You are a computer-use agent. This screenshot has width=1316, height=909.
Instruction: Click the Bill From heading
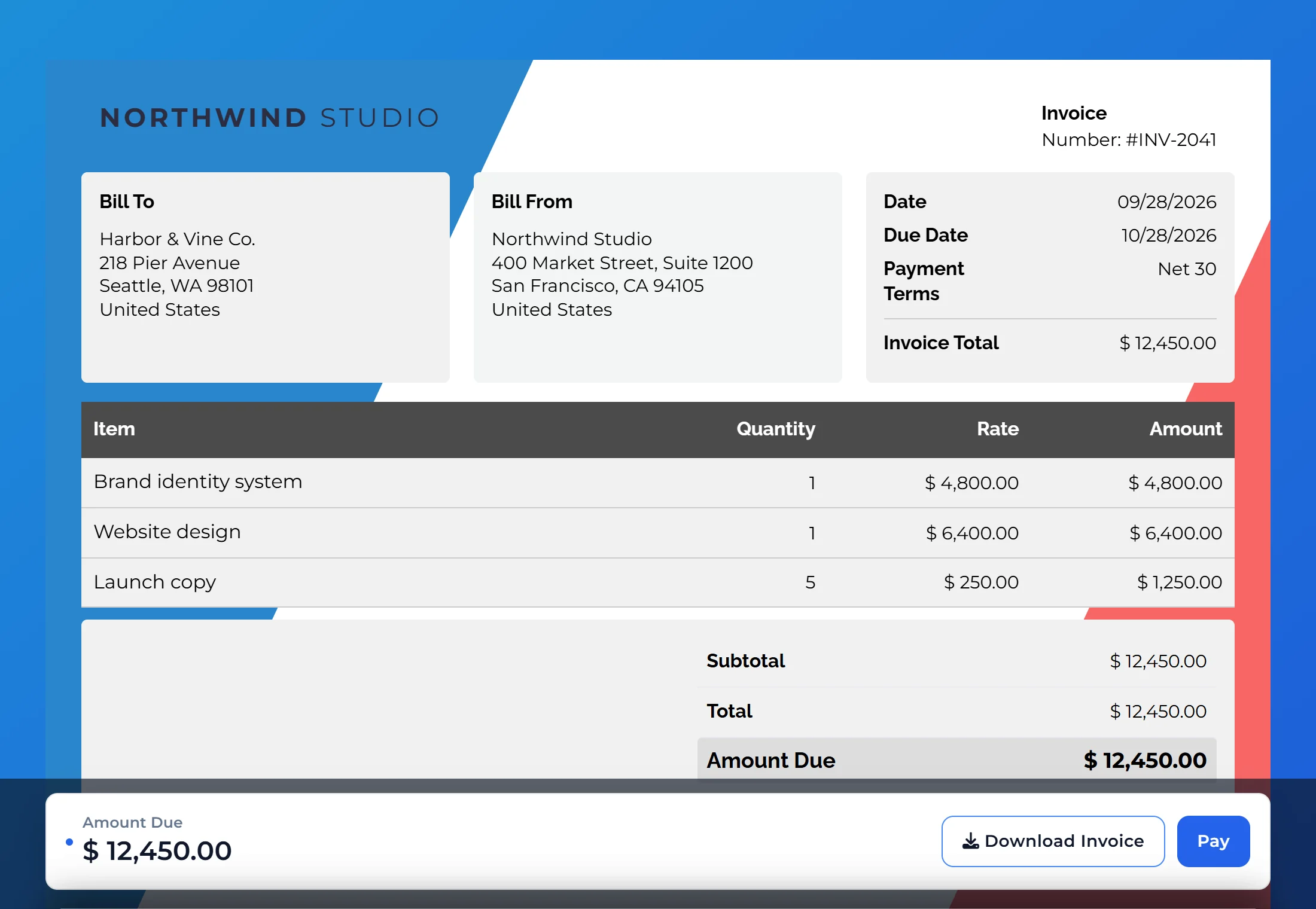point(532,202)
